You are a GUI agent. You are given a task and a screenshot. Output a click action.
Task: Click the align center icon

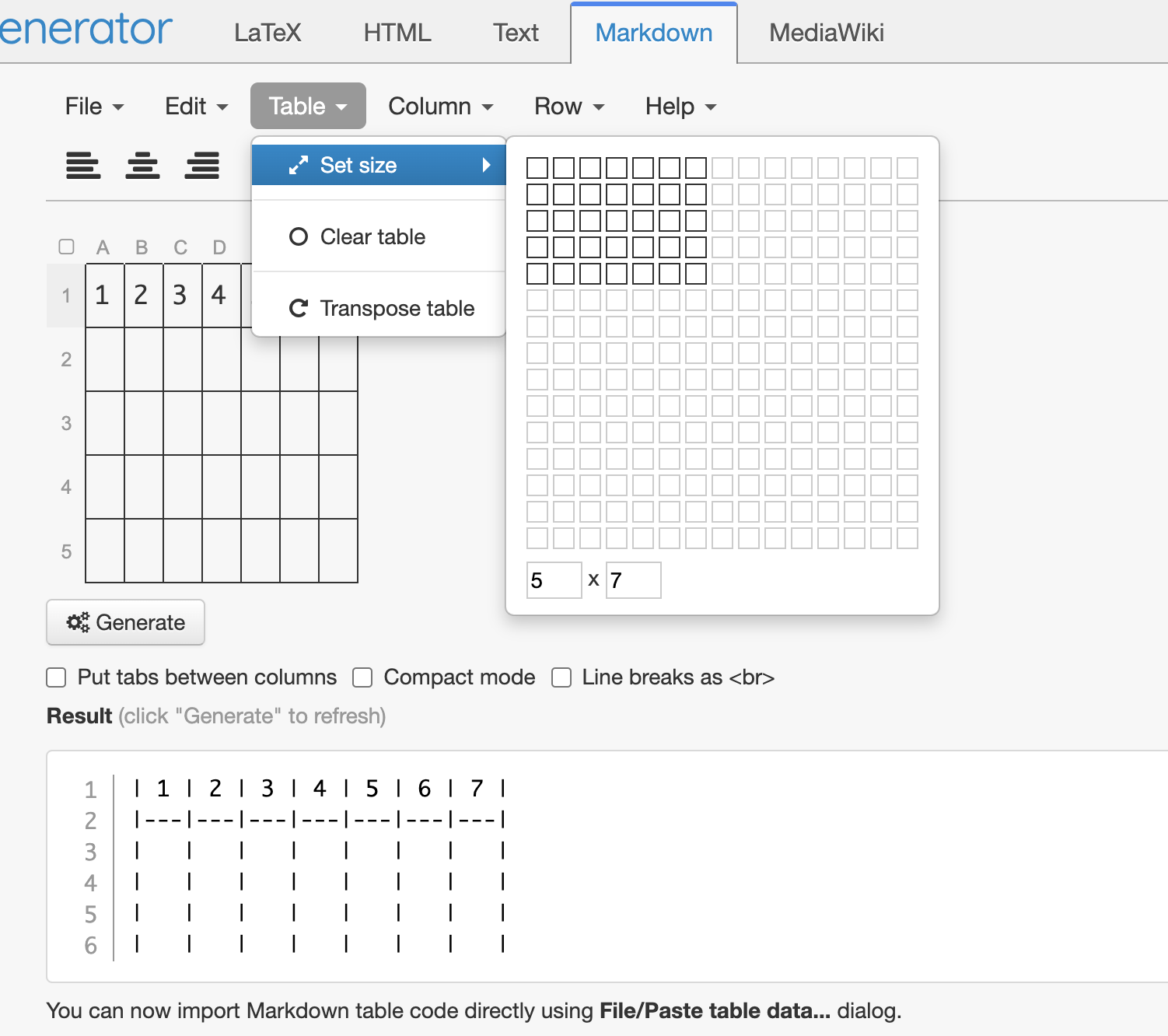(x=142, y=166)
